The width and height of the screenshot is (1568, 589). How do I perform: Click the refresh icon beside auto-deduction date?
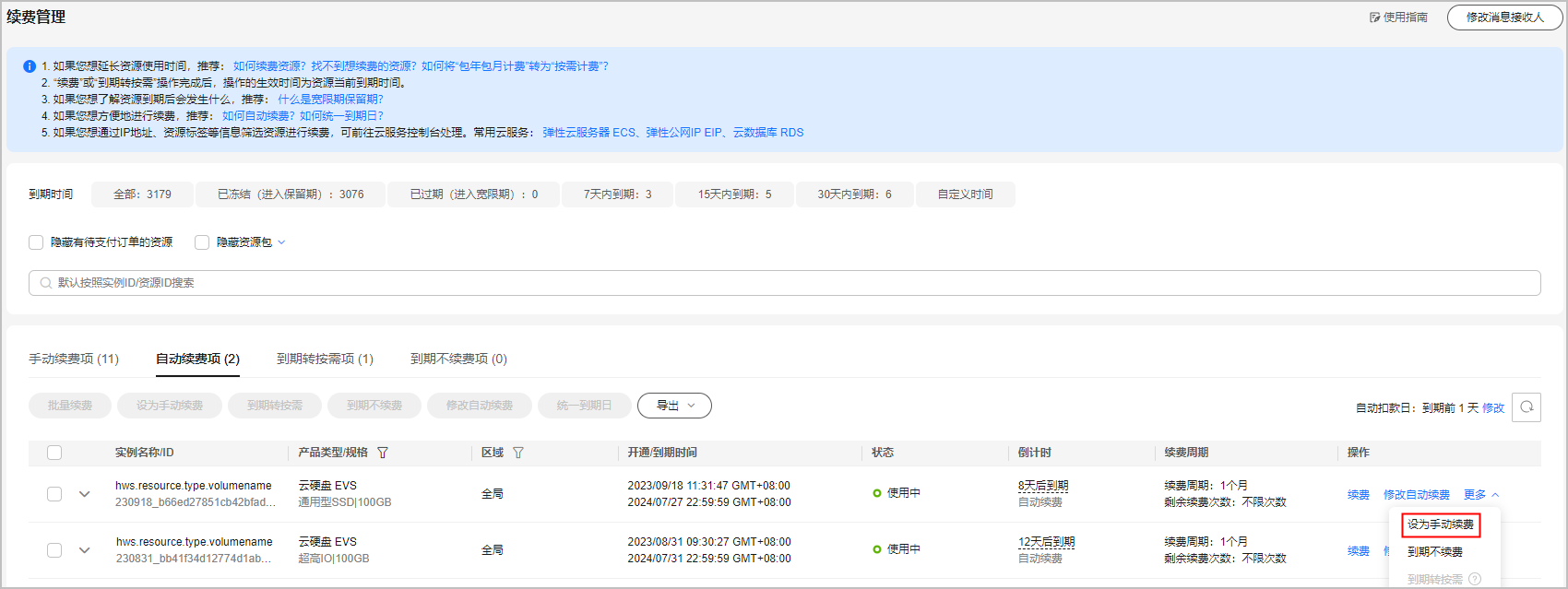coord(1526,406)
